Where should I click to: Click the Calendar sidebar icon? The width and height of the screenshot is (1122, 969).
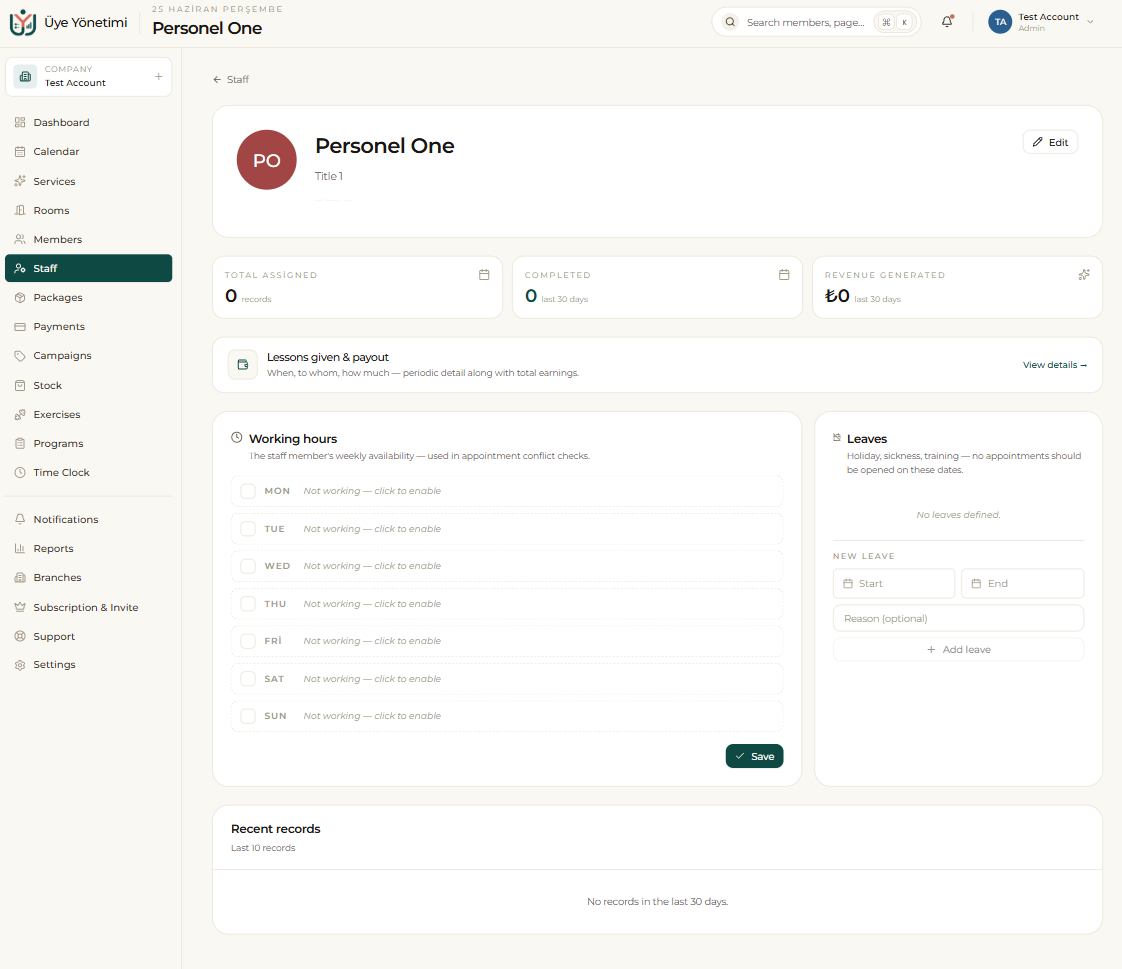tap(20, 152)
